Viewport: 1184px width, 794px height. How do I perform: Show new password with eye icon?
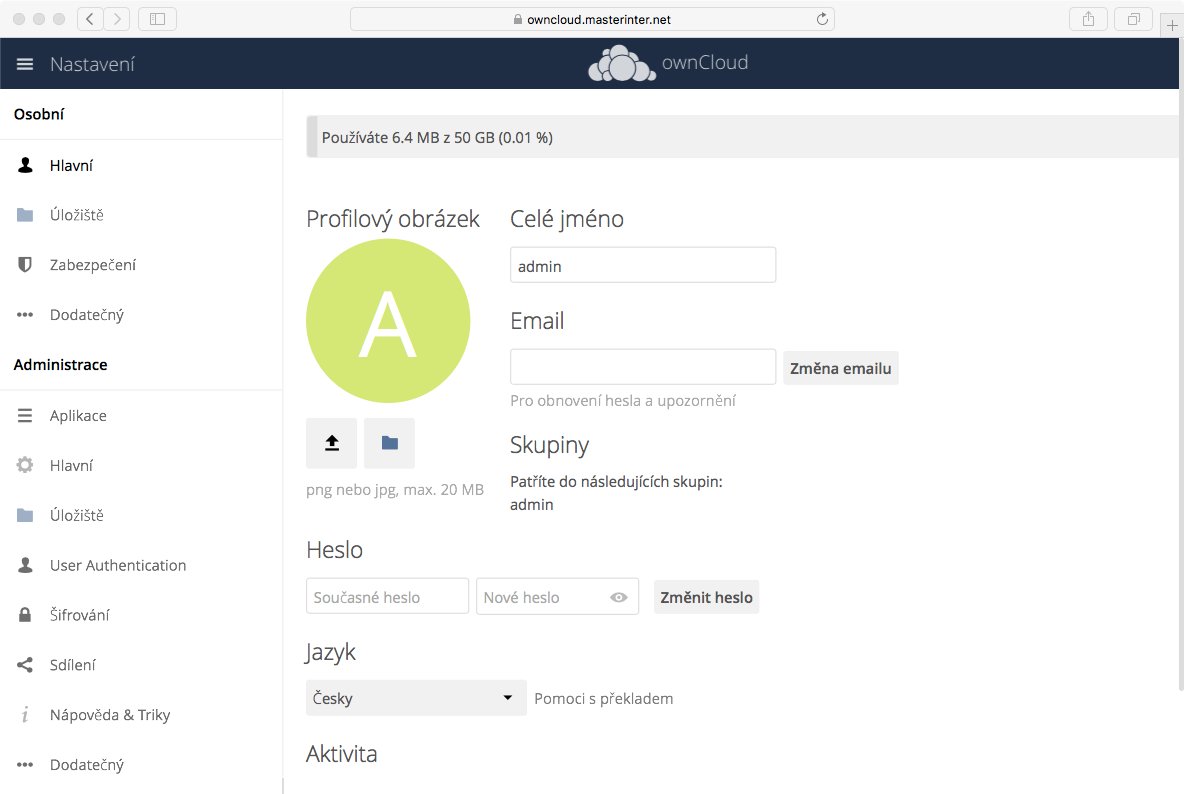[618, 597]
